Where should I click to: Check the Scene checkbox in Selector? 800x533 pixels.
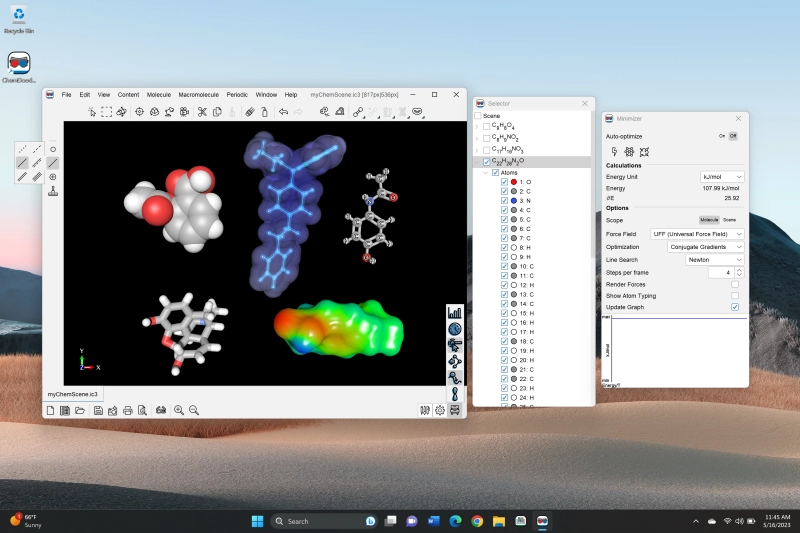478,116
